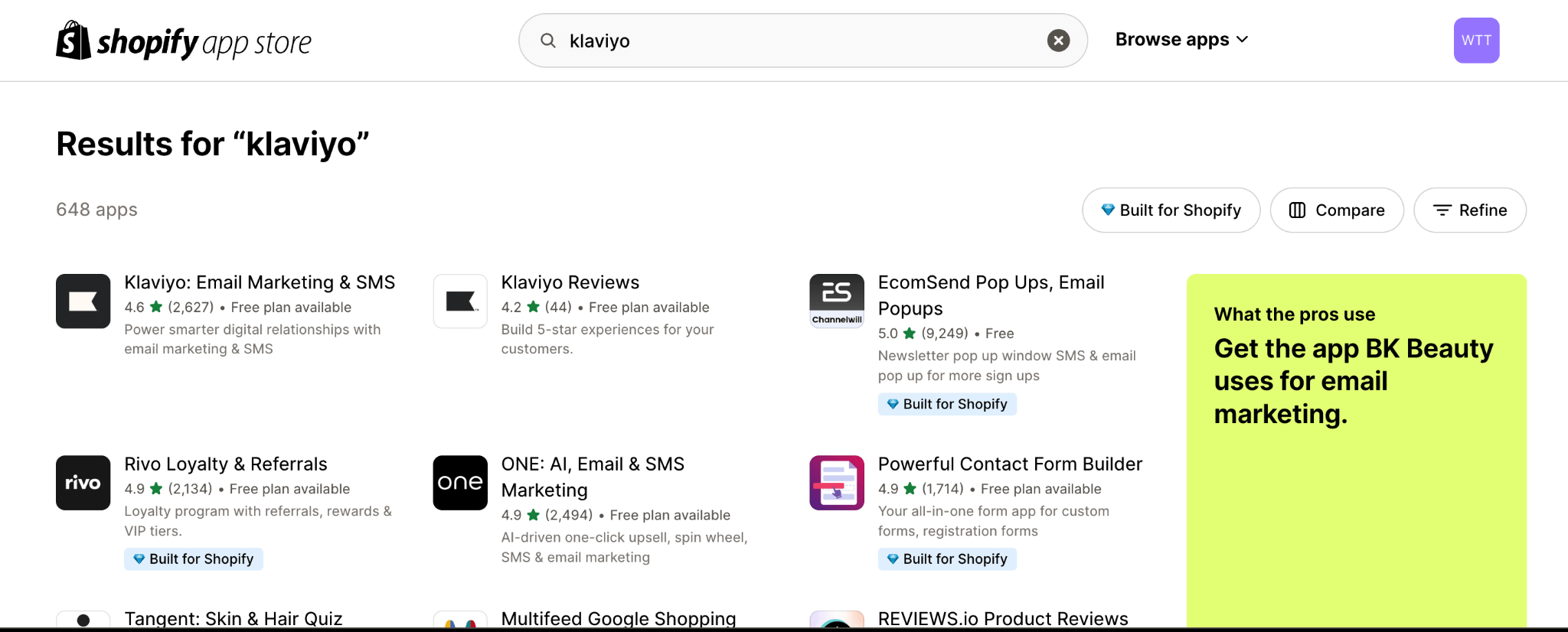Clear the klaviyo search text
Viewport: 1568px width, 632px height.
[1058, 41]
